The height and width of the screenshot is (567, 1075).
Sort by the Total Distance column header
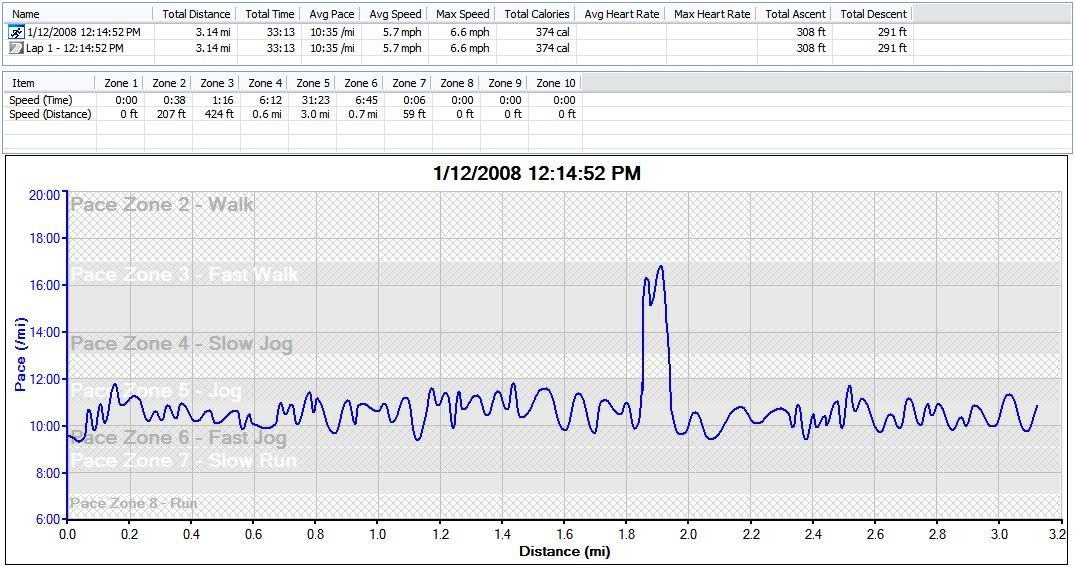tap(194, 14)
